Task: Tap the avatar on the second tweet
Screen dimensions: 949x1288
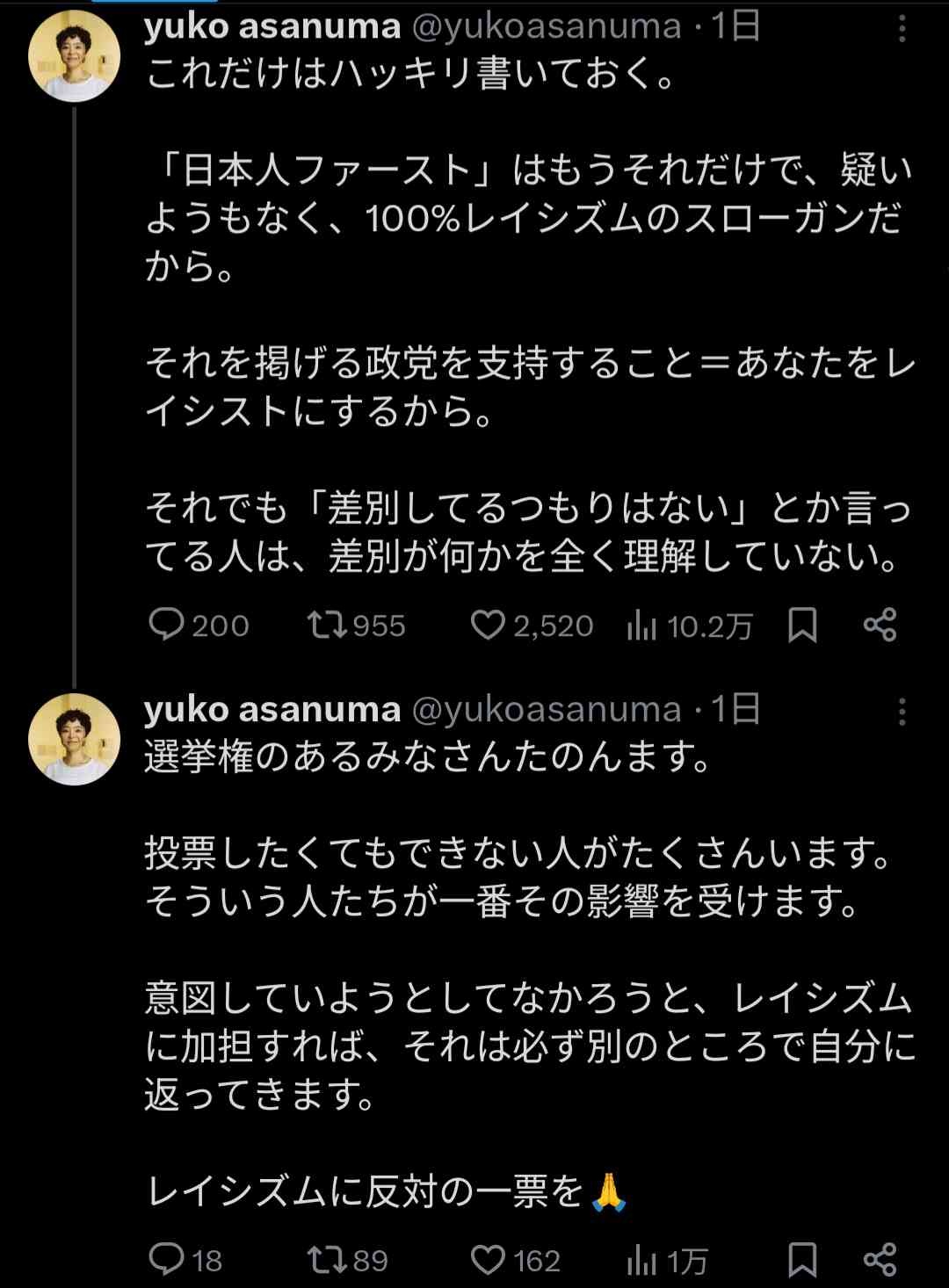Action: [74, 739]
